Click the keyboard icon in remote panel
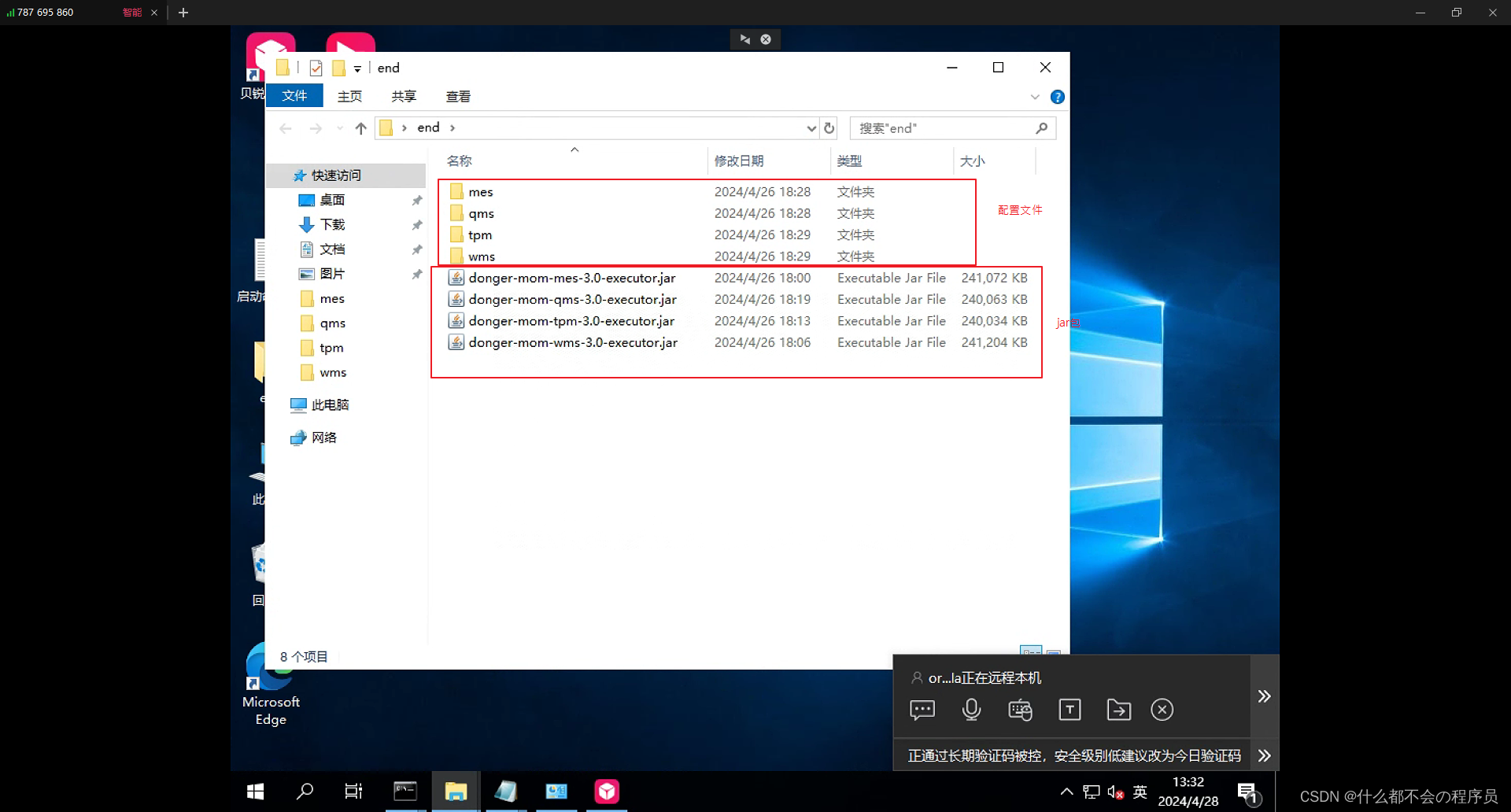Screen dimensions: 1511x812 point(1020,710)
